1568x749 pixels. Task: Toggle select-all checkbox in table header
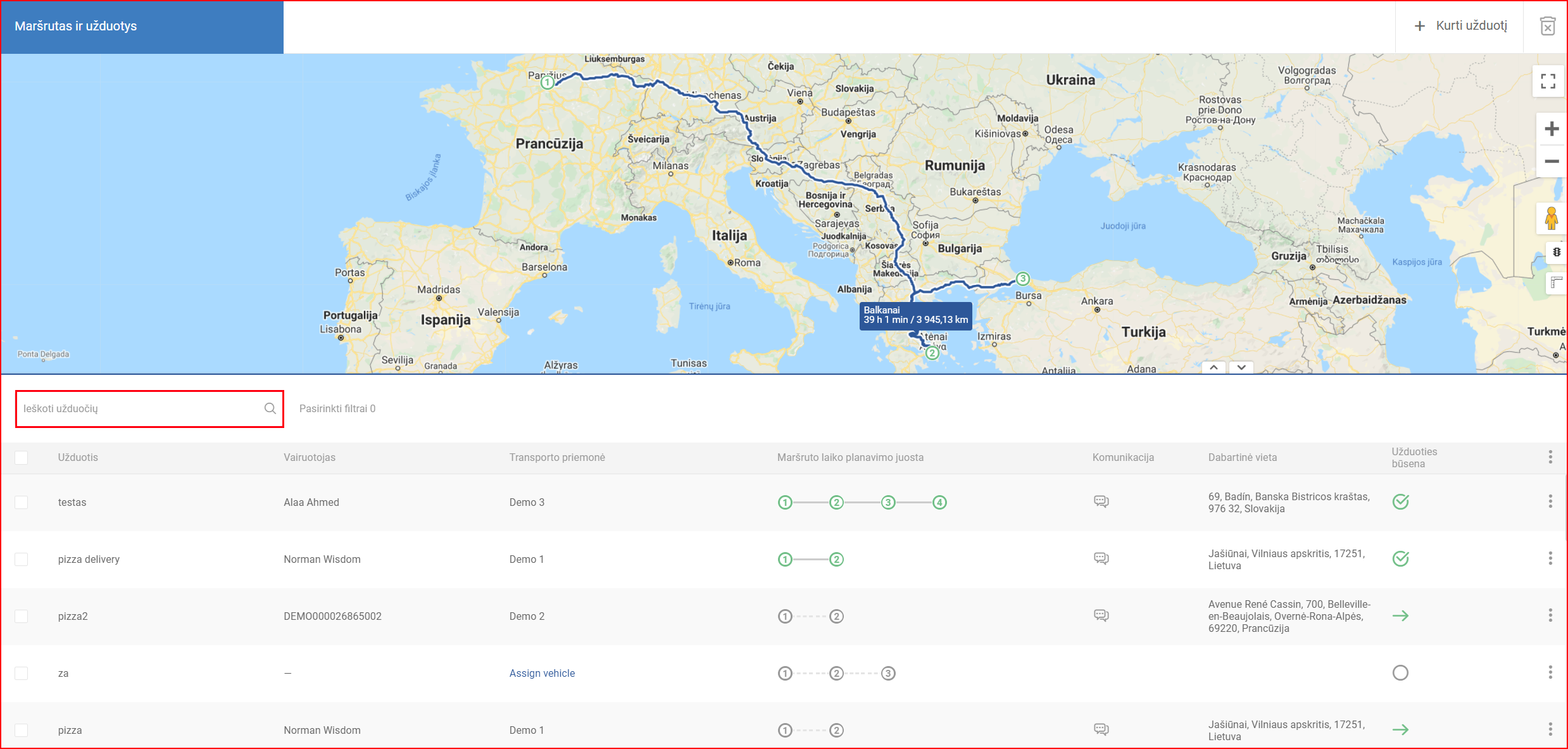[22, 457]
